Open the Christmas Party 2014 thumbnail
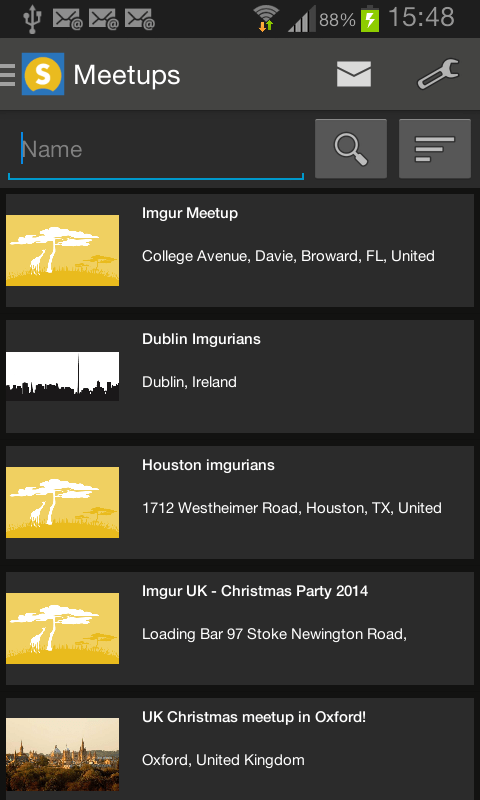This screenshot has width=480, height=800. [62, 628]
